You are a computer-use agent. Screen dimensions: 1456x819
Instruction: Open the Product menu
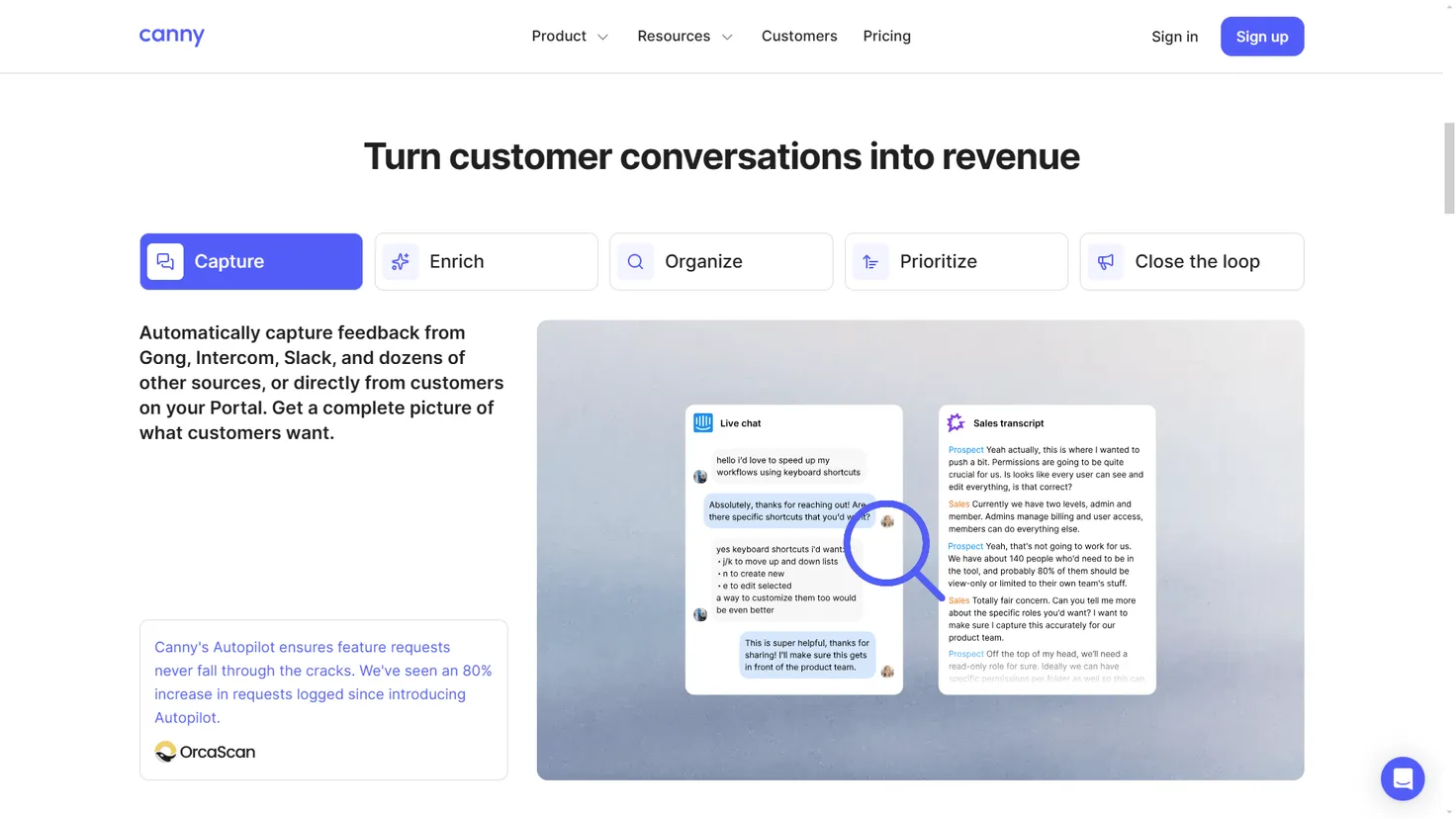(571, 37)
